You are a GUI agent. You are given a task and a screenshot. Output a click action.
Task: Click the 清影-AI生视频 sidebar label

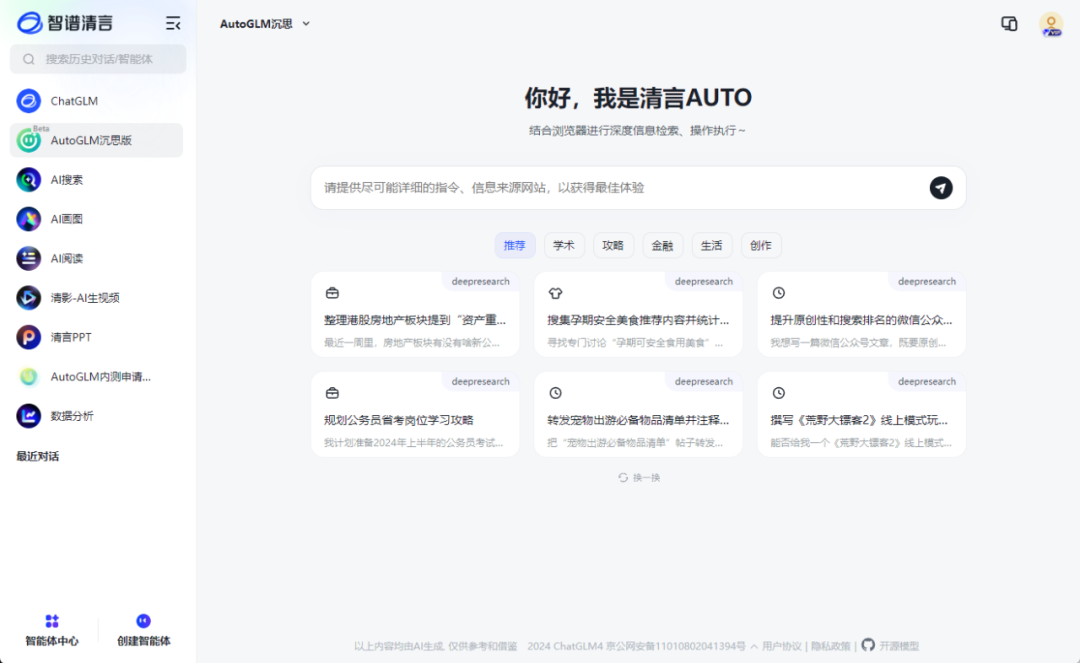pyautogui.click(x=85, y=297)
